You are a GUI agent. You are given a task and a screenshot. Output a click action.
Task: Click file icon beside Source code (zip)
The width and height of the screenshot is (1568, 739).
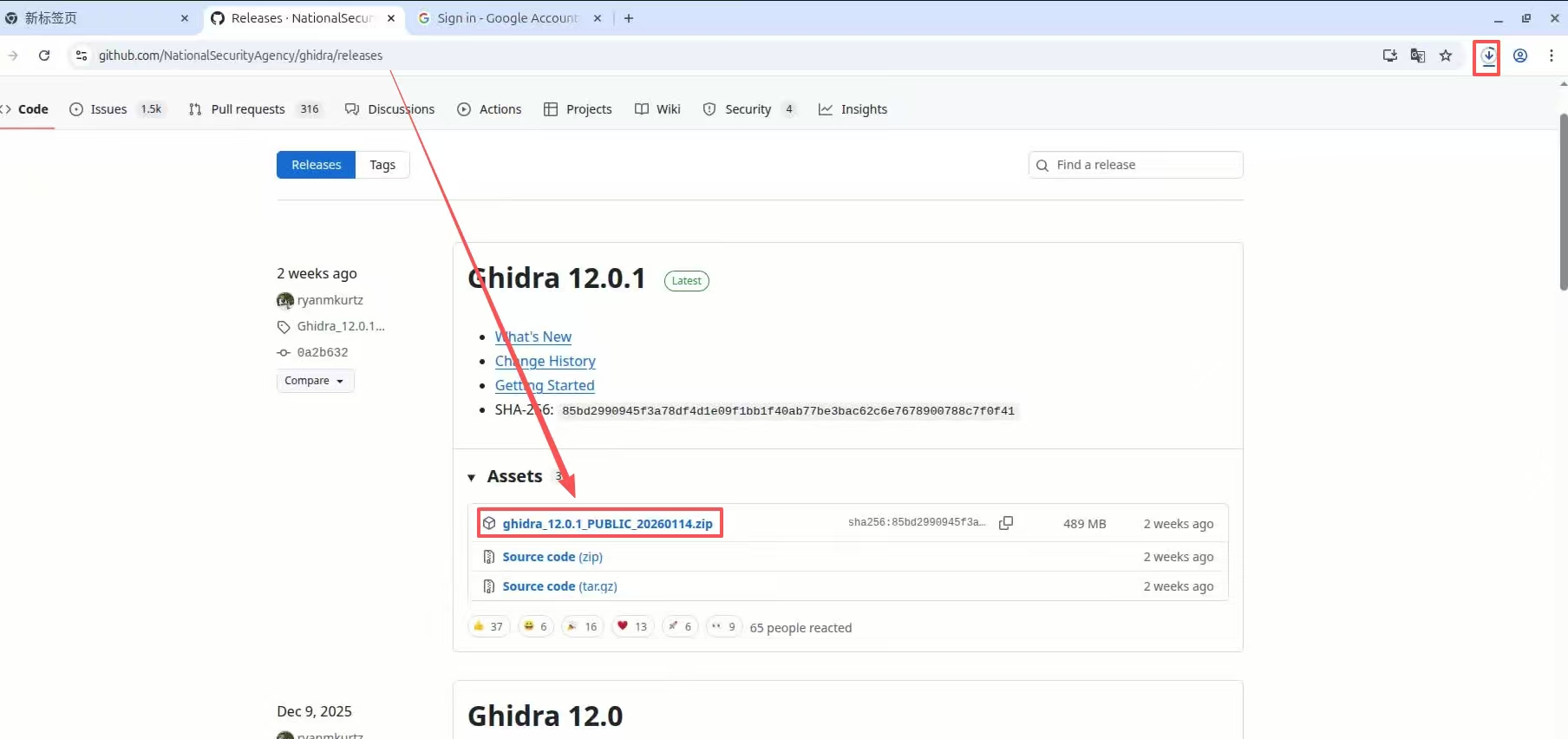(489, 557)
